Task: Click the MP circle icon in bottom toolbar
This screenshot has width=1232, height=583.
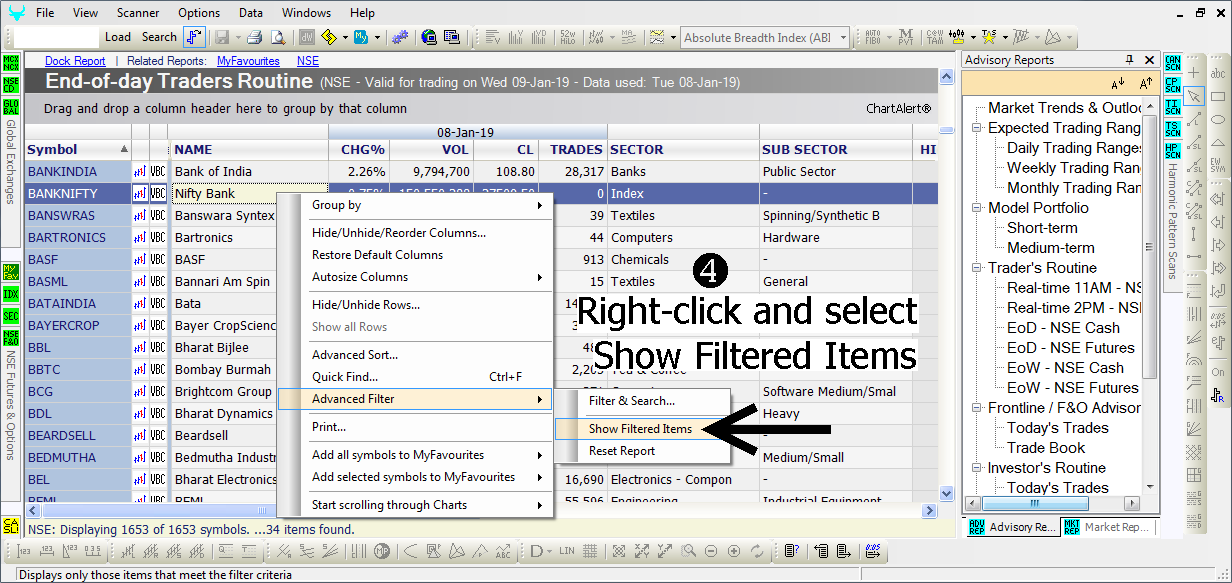Action: 382,551
